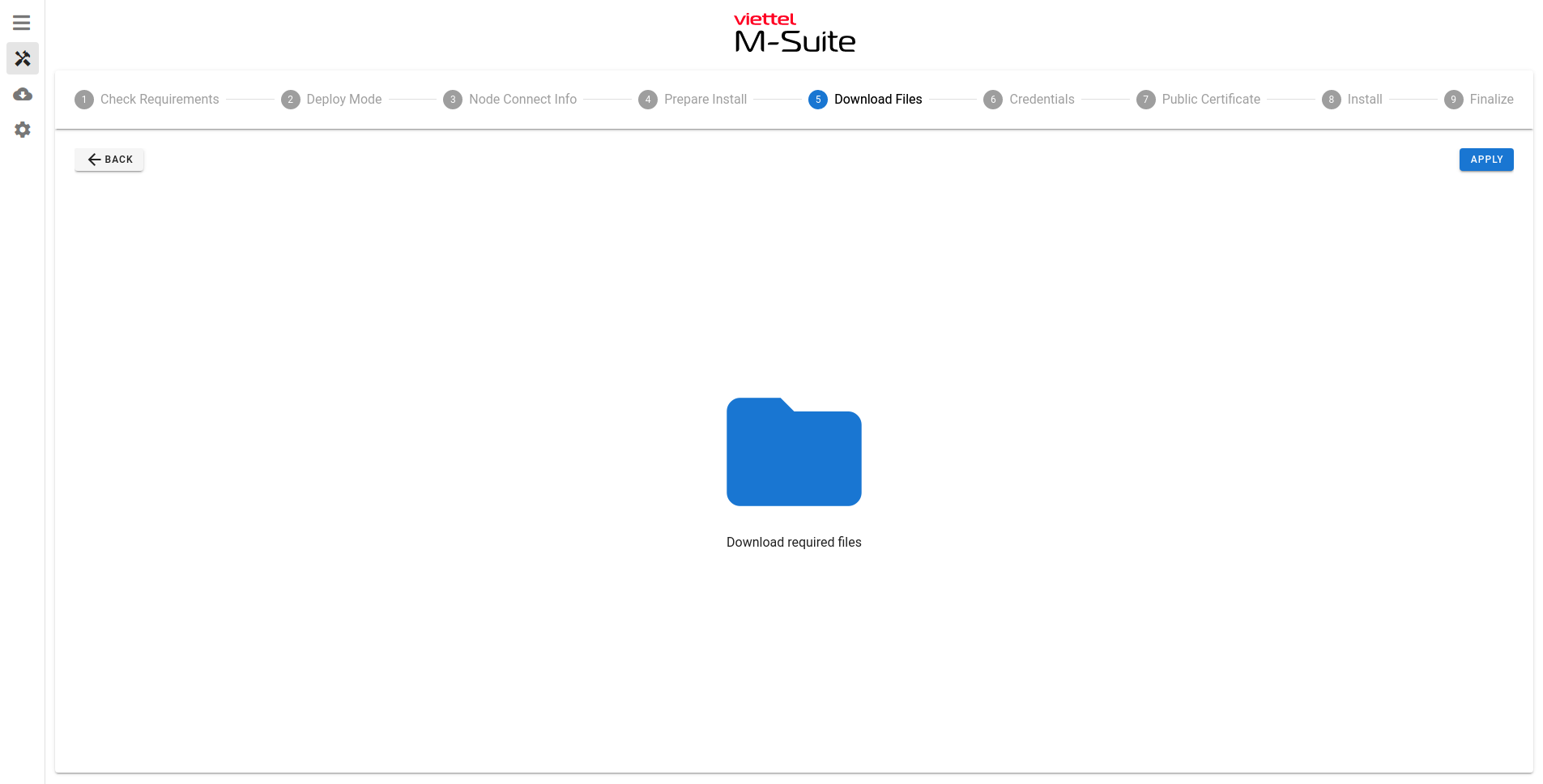This screenshot has width=1543, height=784.
Task: Click the blue Apply button
Action: pyautogui.click(x=1486, y=160)
